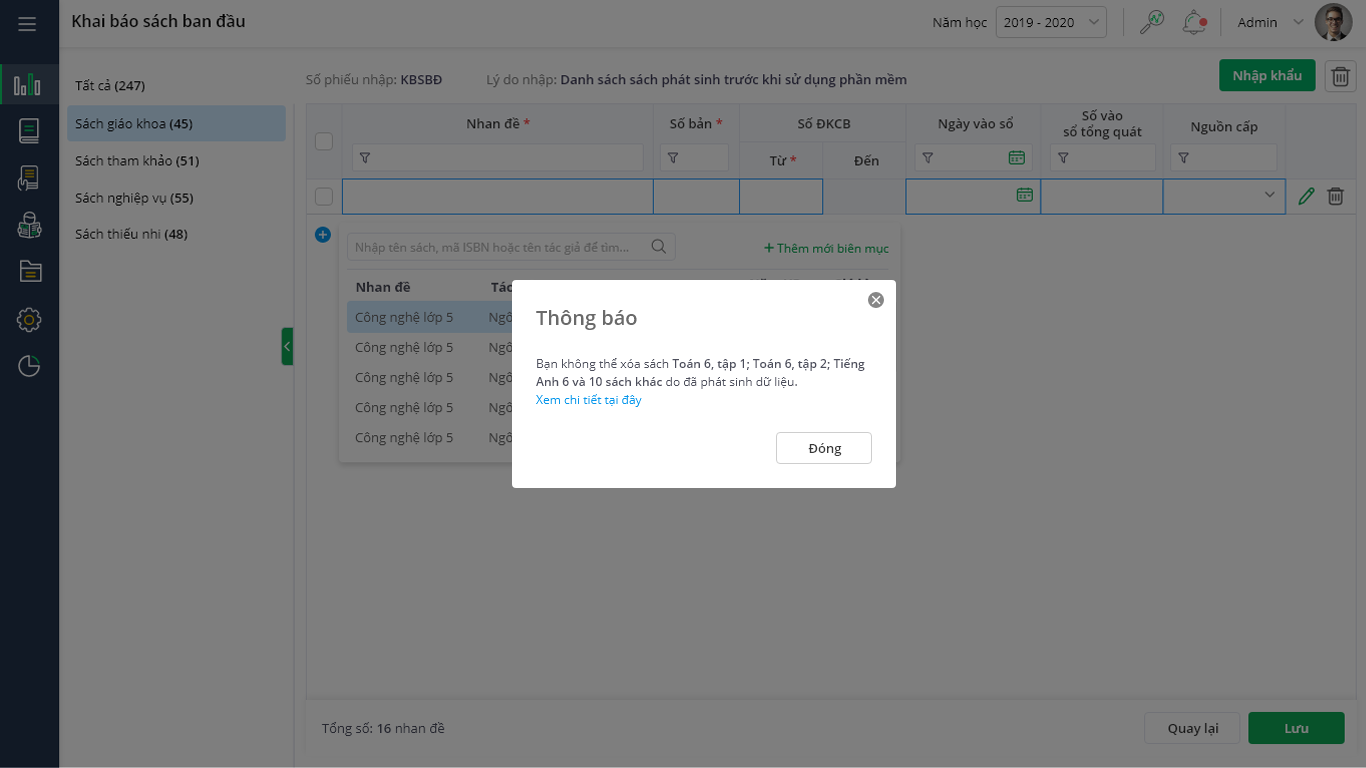Click the Đóng button
Viewport: 1366px width, 768px height.
(x=823, y=448)
